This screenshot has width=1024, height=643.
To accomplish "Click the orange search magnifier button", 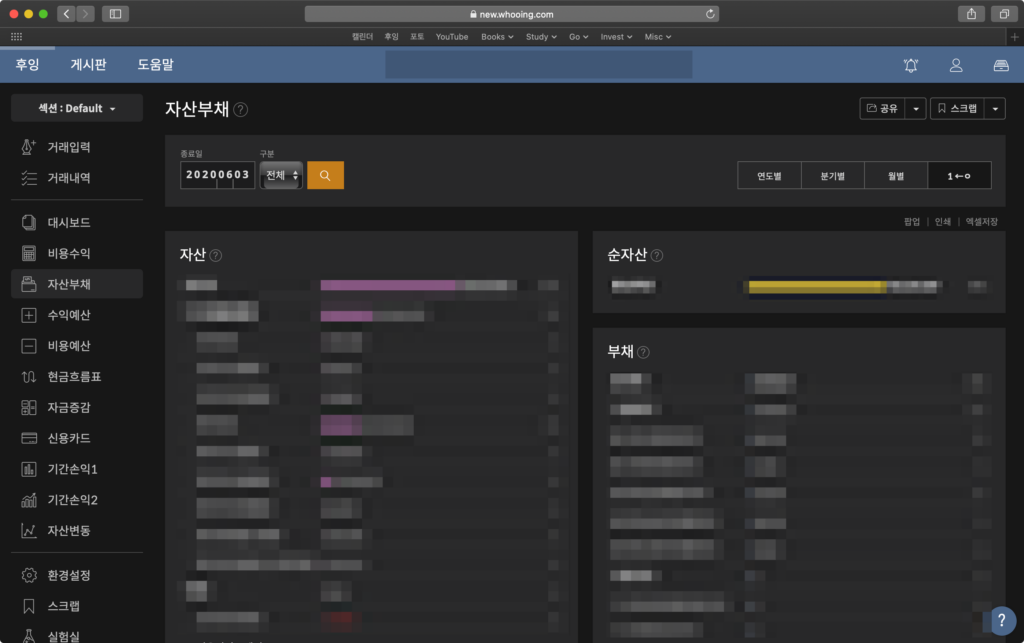I will (x=325, y=175).
